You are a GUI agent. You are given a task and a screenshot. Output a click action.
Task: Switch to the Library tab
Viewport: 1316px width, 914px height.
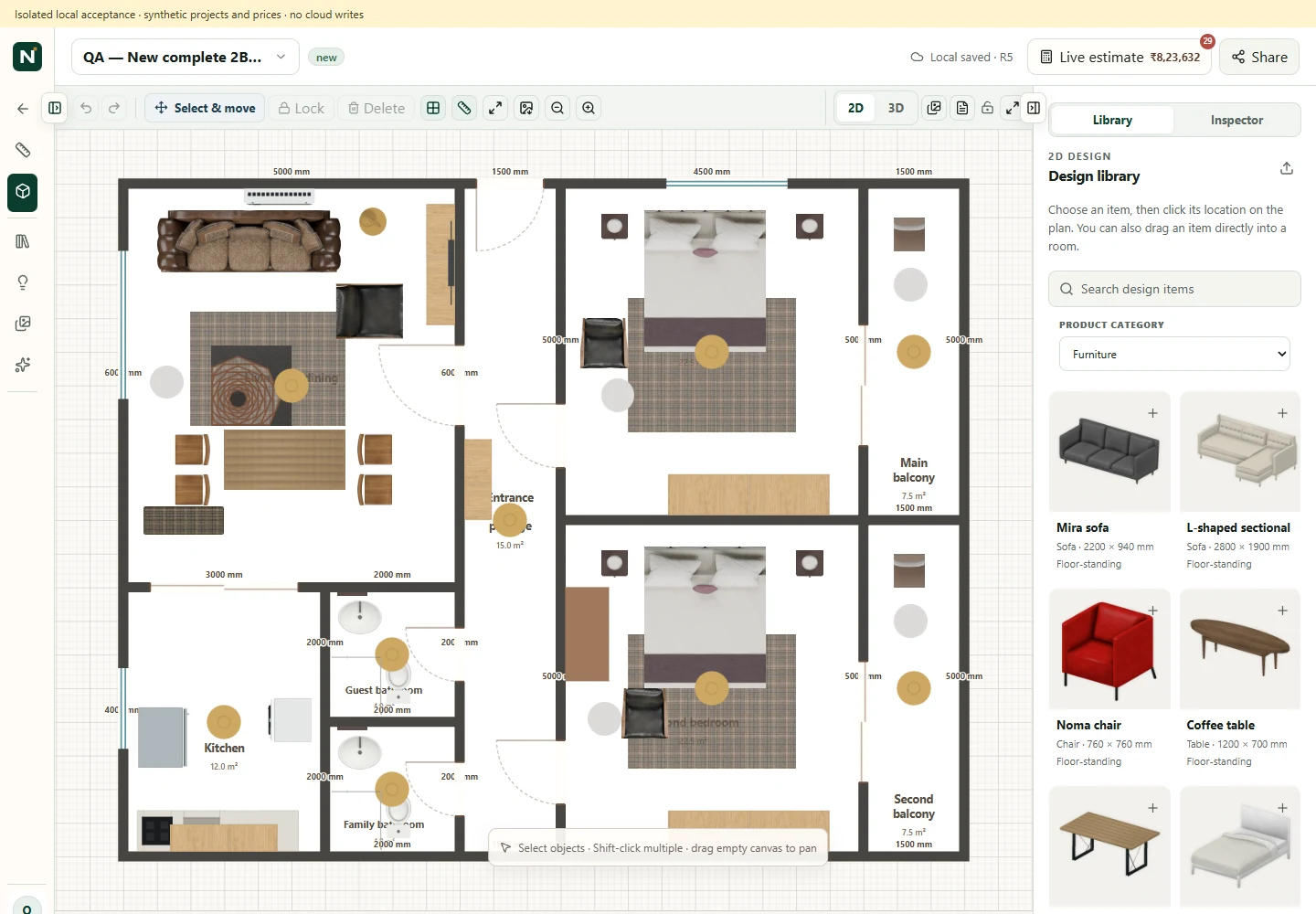pyautogui.click(x=1112, y=120)
